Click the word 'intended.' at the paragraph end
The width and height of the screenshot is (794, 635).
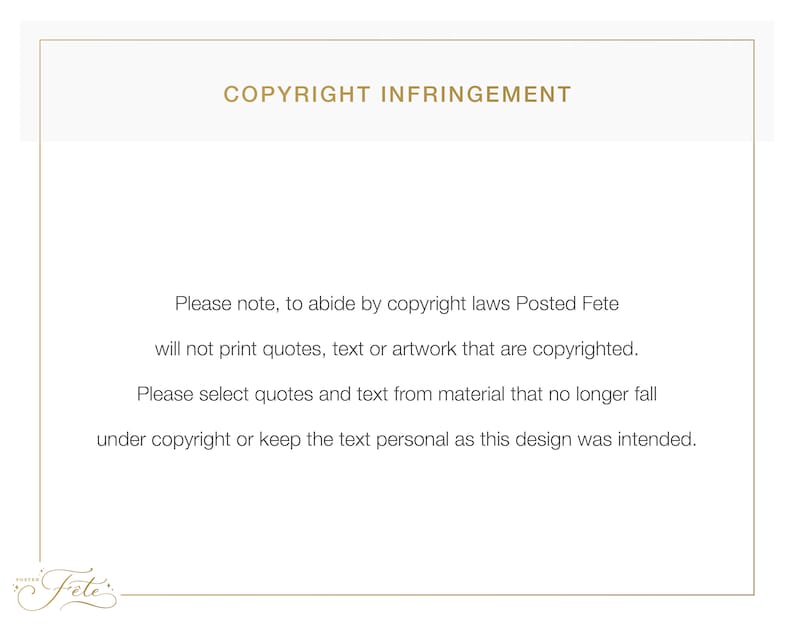(657, 439)
